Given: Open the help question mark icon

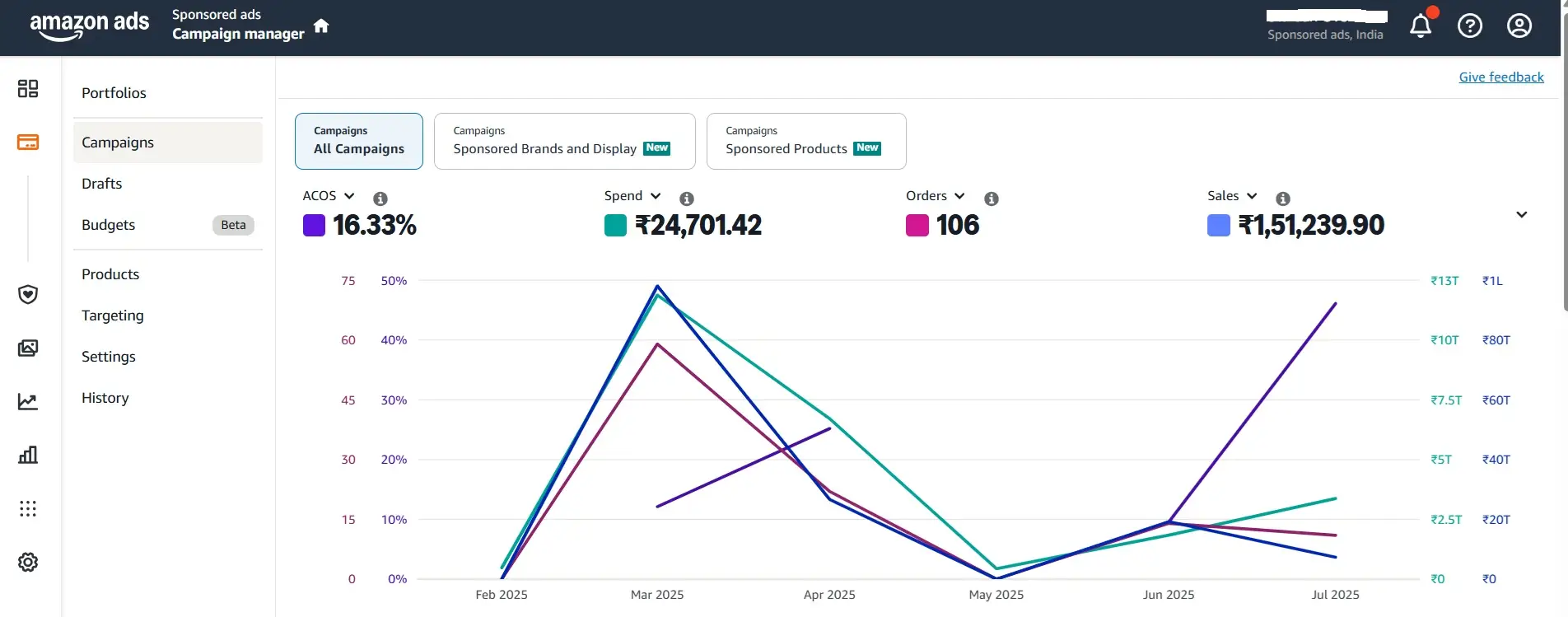Looking at the screenshot, I should [1469, 26].
